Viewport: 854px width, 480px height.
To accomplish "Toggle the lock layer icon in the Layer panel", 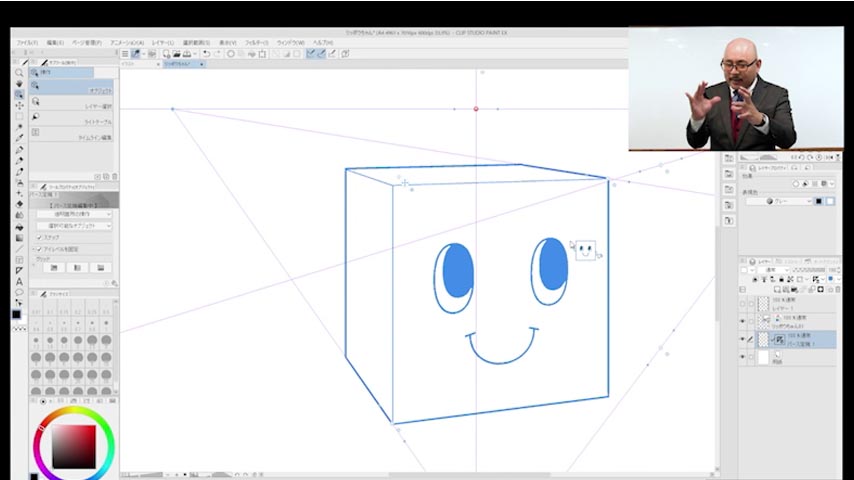I will 782,280.
